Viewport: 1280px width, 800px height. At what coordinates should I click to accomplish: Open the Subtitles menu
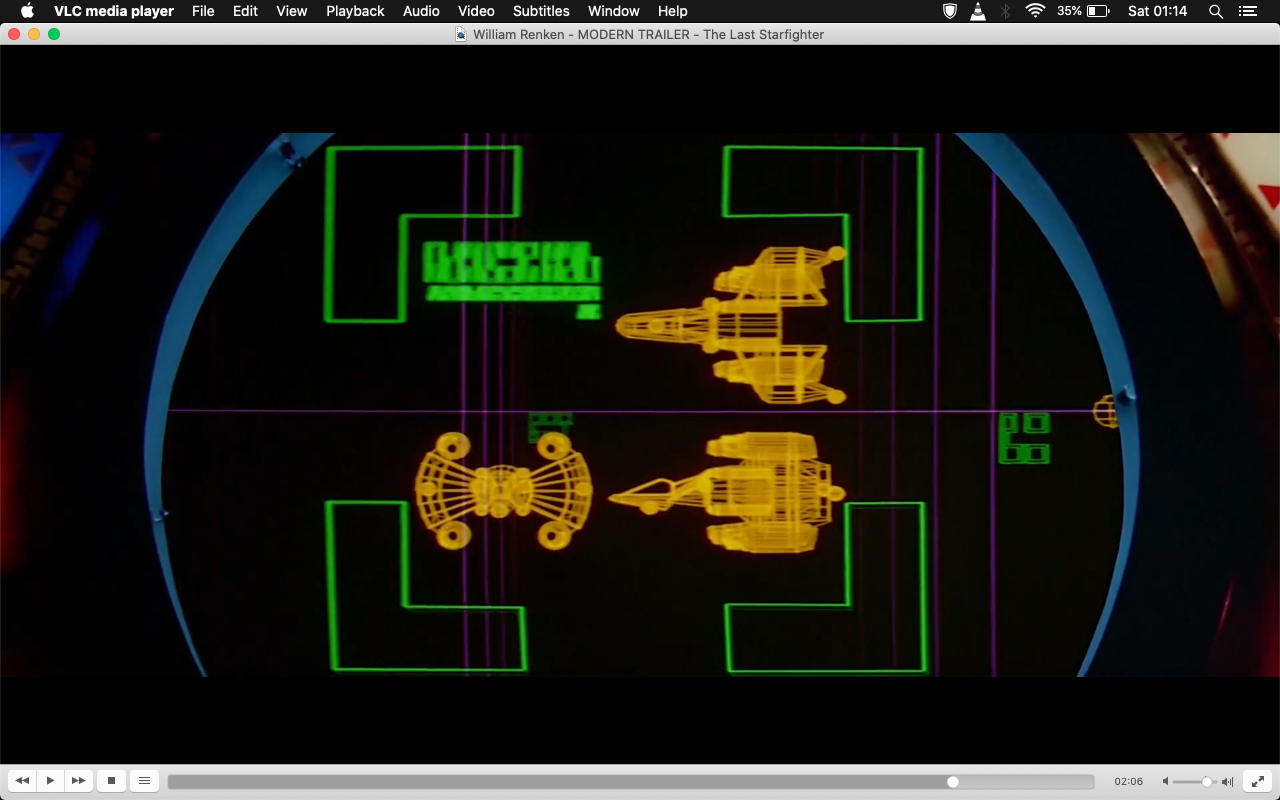click(541, 11)
